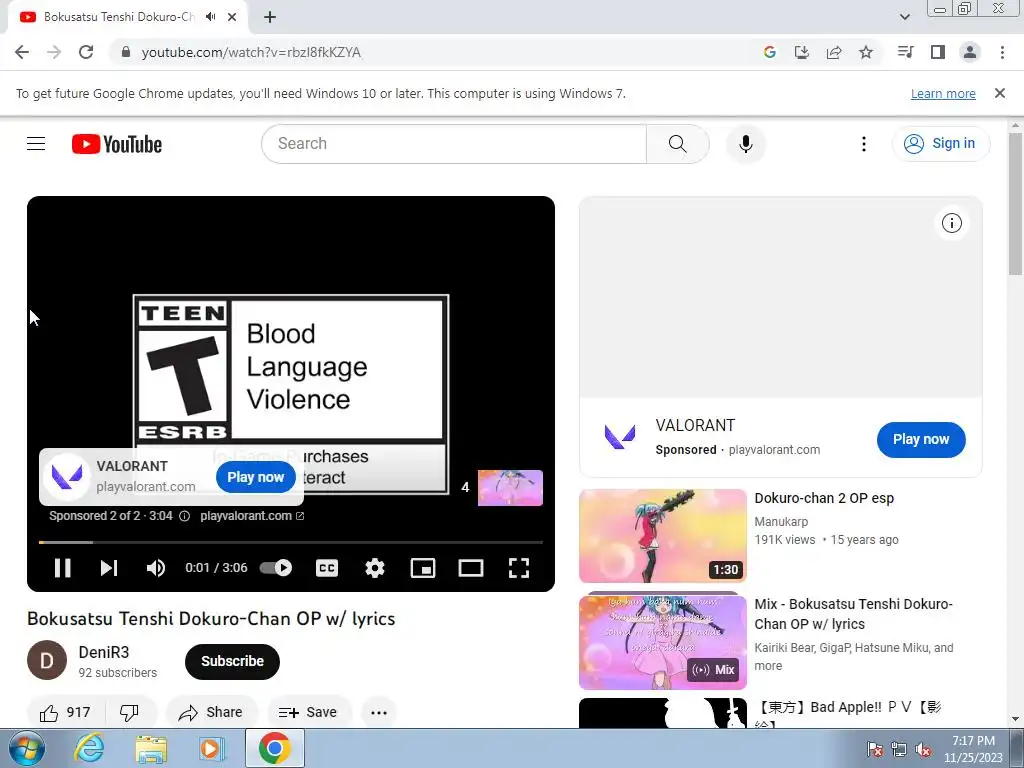This screenshot has width=1024, height=768.
Task: Focus the YouTube search field
Action: [x=454, y=144]
